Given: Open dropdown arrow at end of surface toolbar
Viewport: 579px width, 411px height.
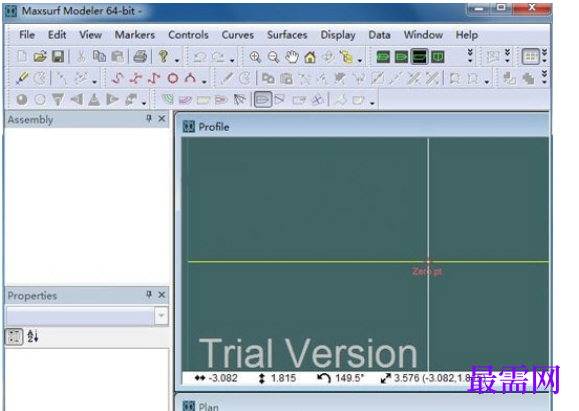Looking at the screenshot, I should [x=372, y=103].
